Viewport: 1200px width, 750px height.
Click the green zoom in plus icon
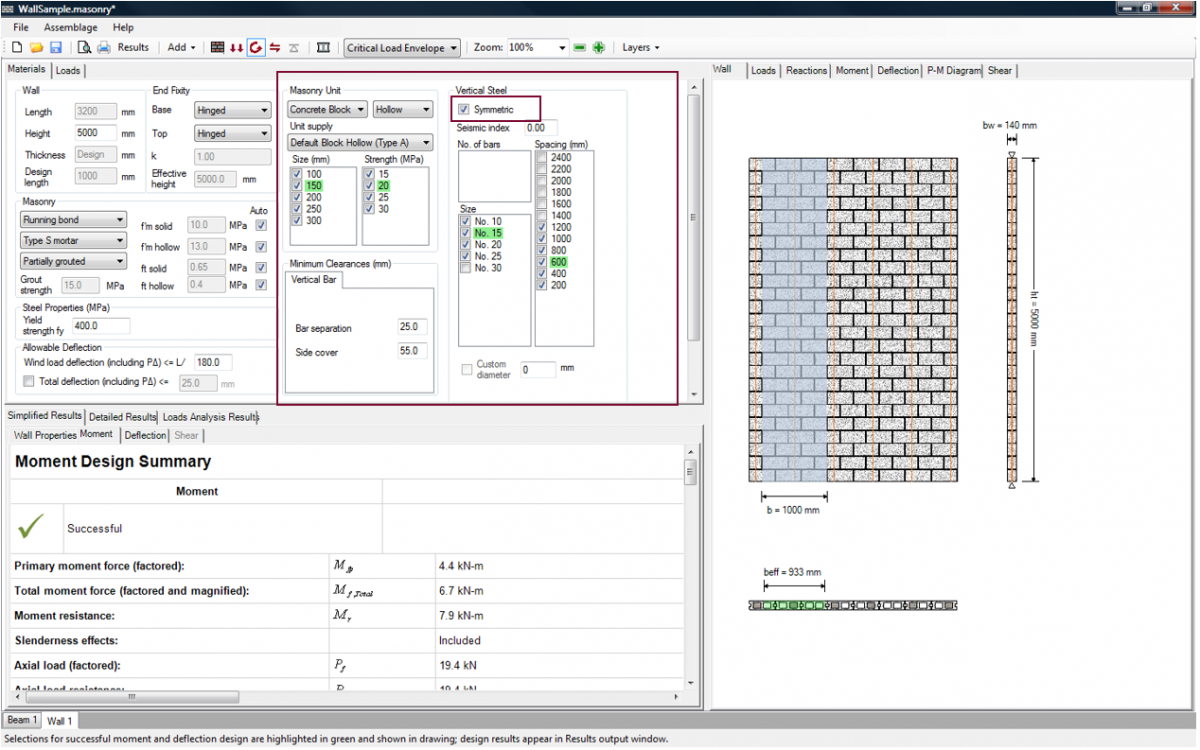[x=598, y=47]
